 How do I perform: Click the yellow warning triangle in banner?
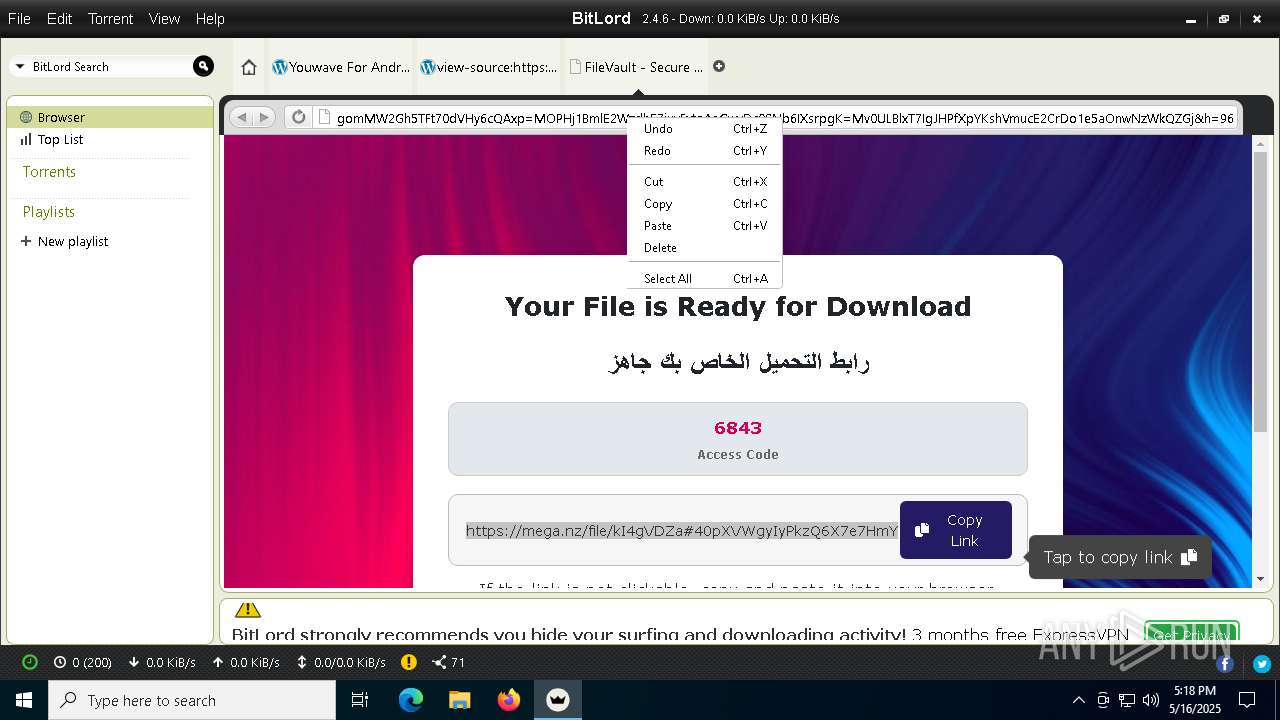pyautogui.click(x=248, y=609)
